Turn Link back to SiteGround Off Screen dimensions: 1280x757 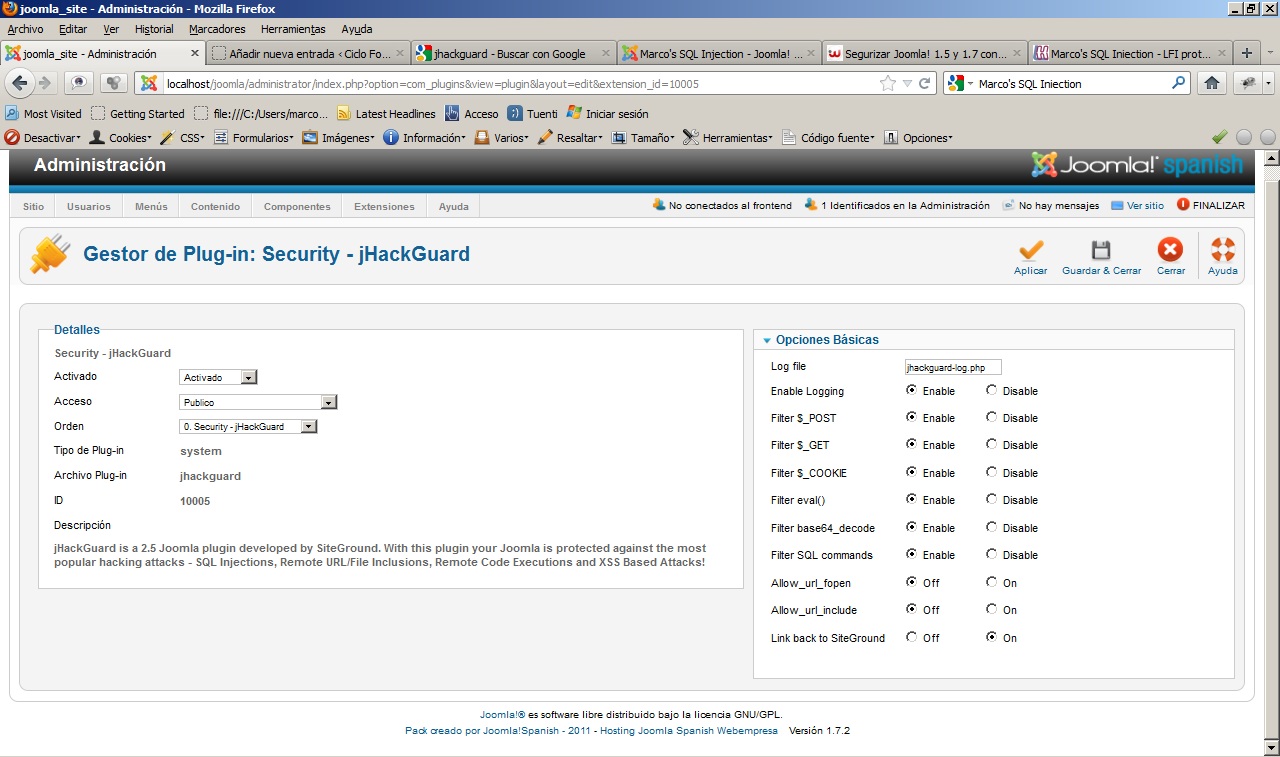point(911,637)
